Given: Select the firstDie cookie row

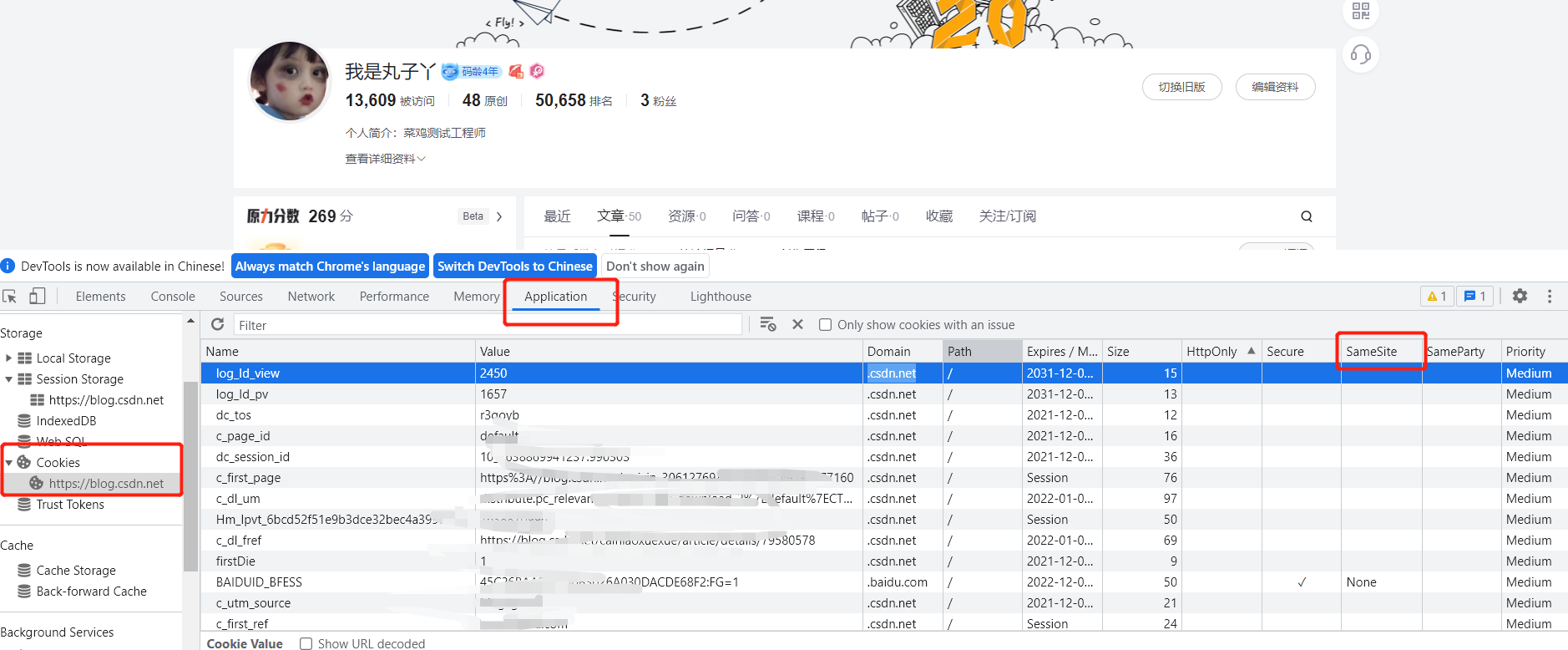Looking at the screenshot, I should click(x=883, y=561).
